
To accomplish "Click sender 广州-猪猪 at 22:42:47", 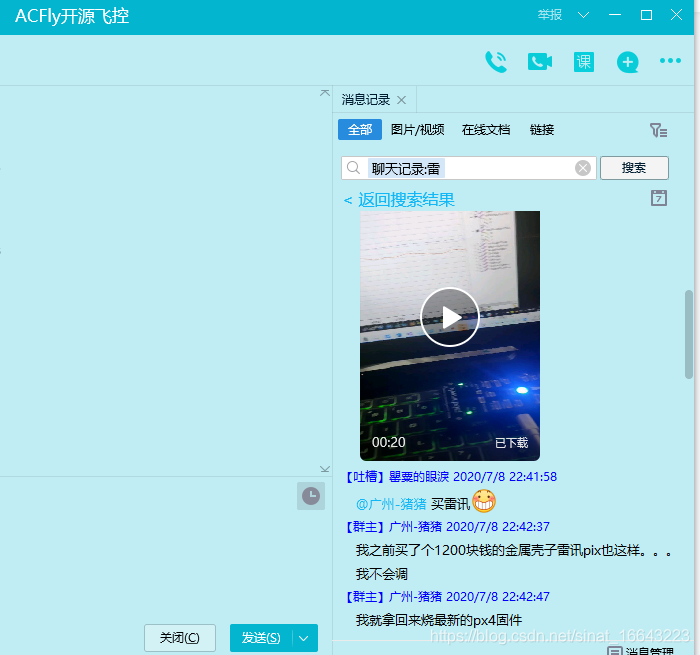I will 415,597.
